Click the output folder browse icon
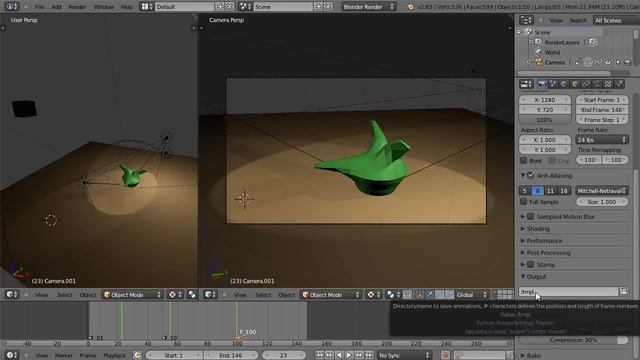This screenshot has width=640, height=360. [x=623, y=291]
